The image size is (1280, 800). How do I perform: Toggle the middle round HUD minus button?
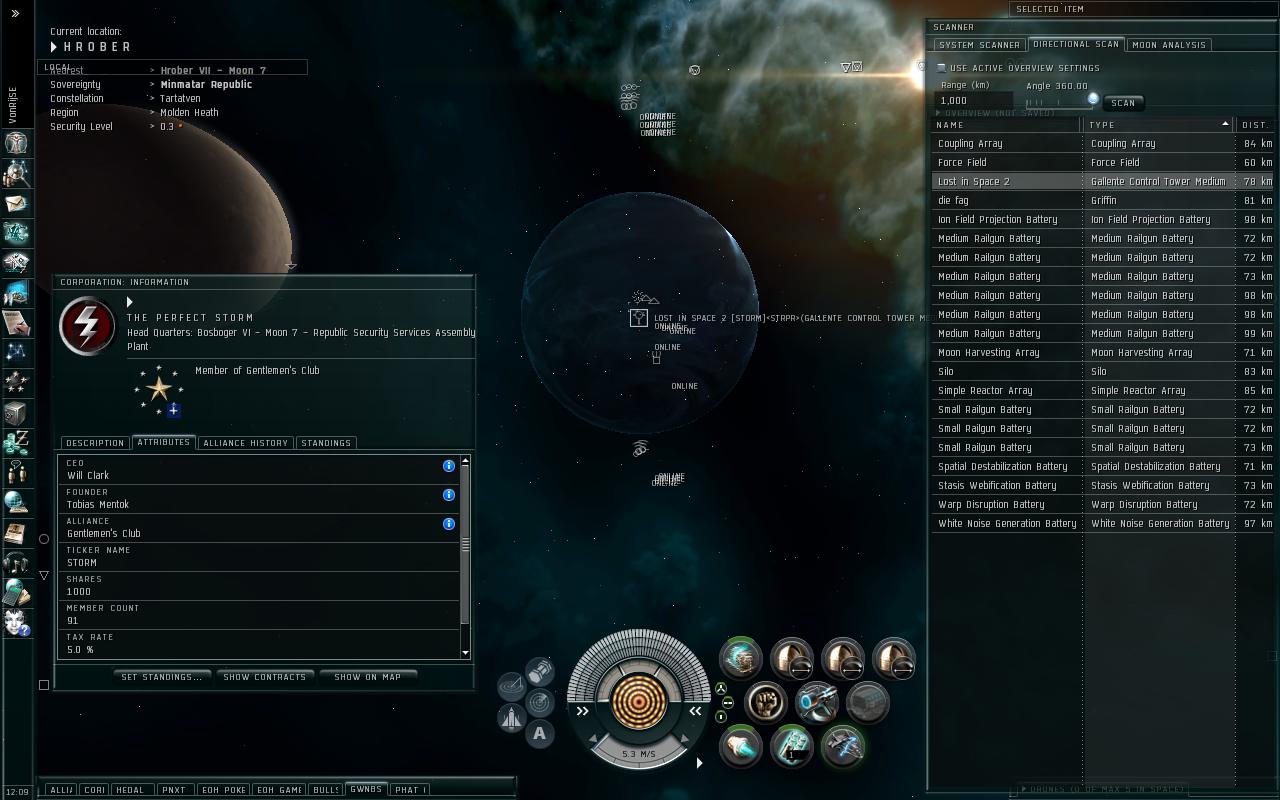click(x=727, y=703)
